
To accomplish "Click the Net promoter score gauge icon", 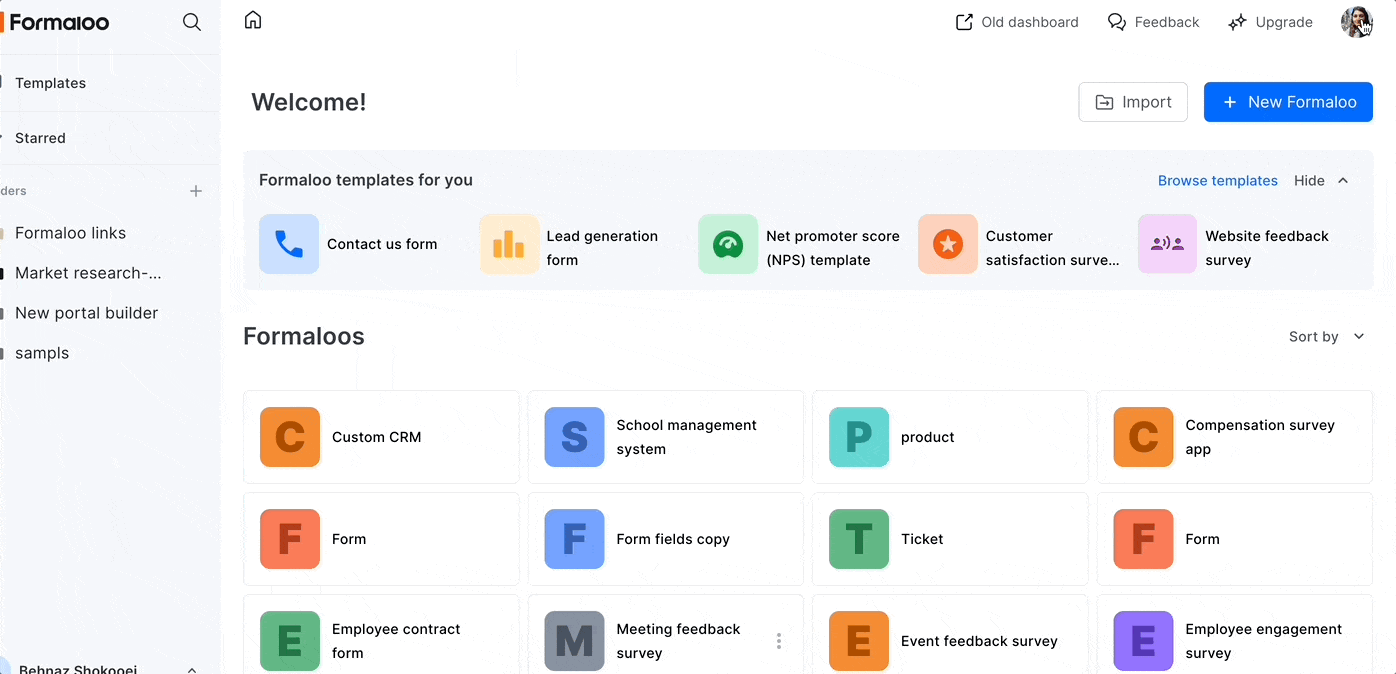I will click(x=728, y=244).
